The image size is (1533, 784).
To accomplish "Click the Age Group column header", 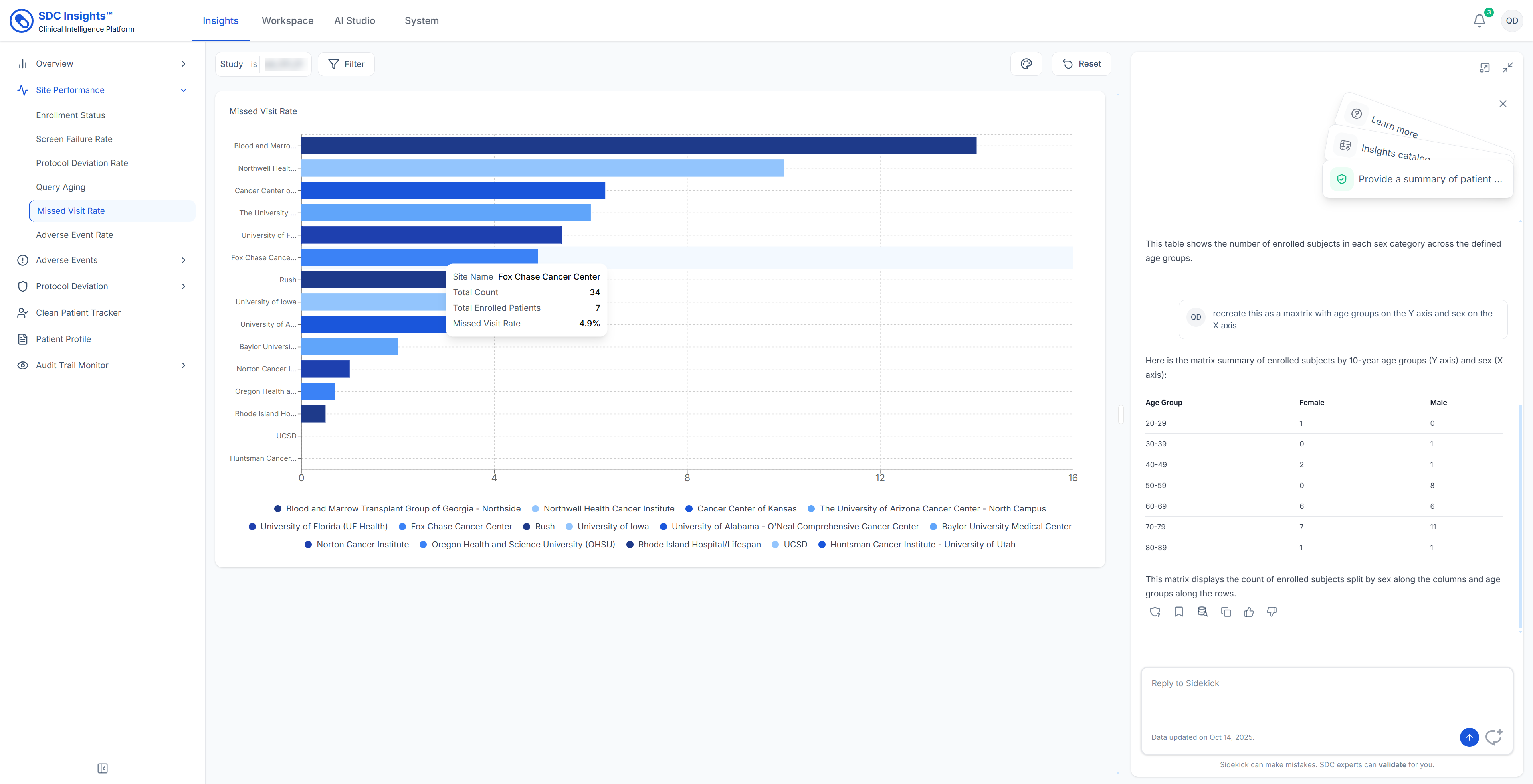I will pos(1163,403).
